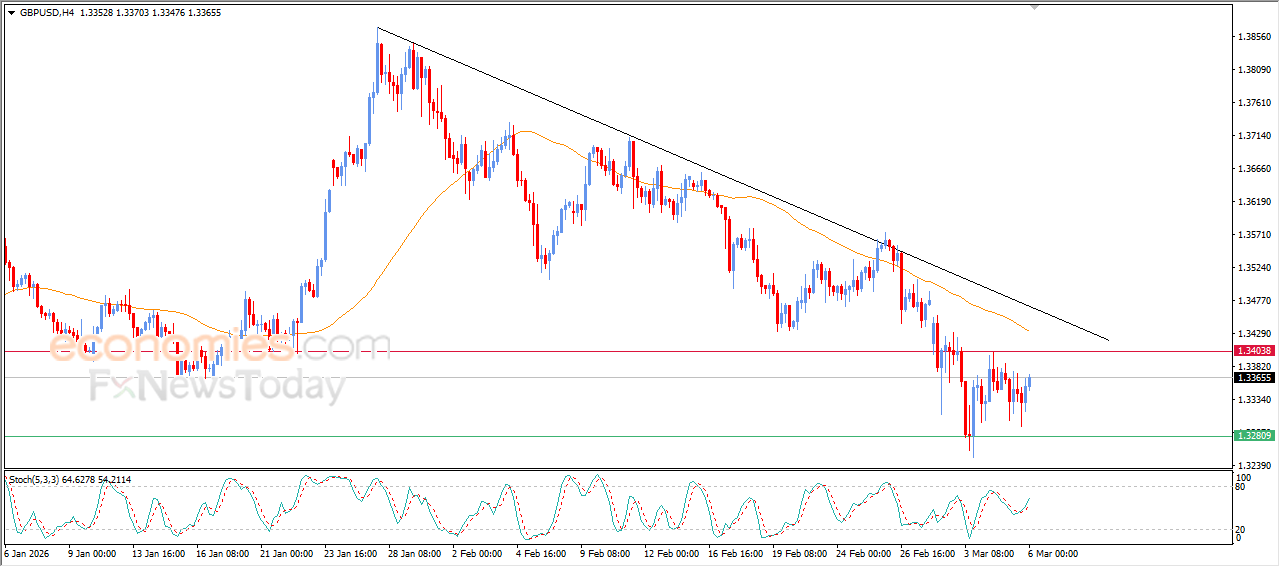Viewport: 1280px width, 567px height.
Task: Click the 13 Jan 16:00 time label
Action: [x=157, y=553]
